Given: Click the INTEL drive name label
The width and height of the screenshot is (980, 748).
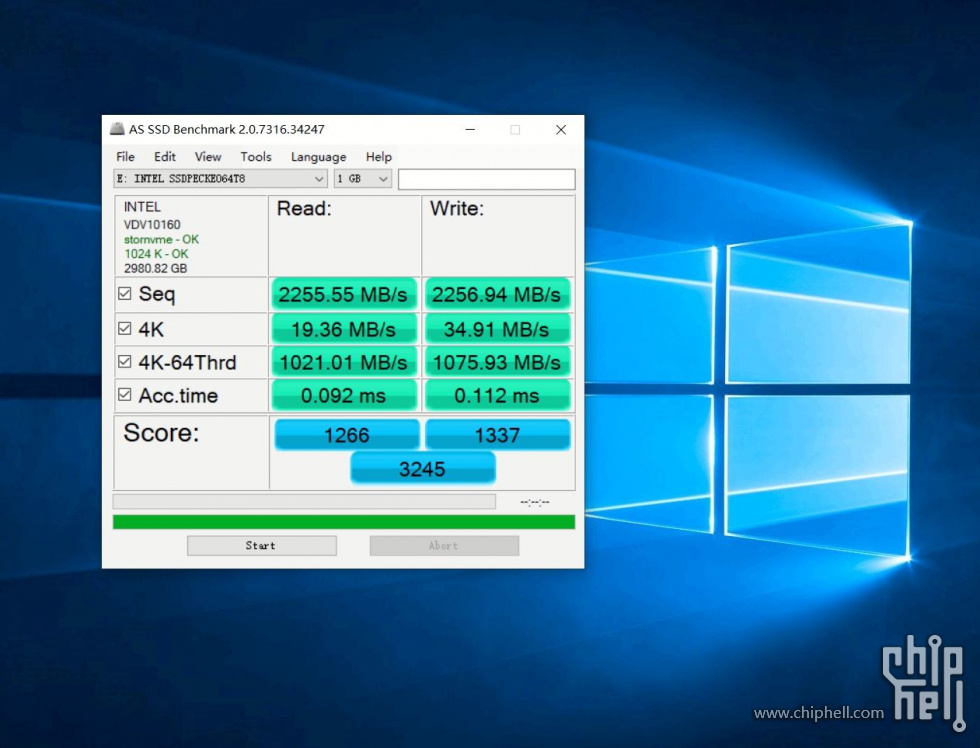Looking at the screenshot, I should click(x=142, y=207).
